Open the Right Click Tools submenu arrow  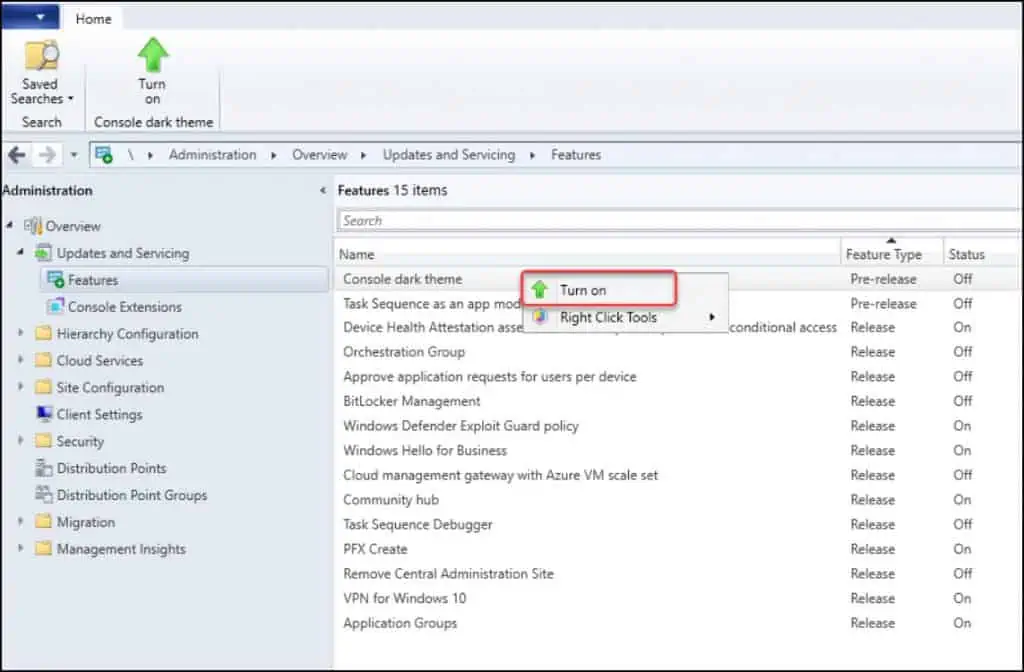point(712,317)
